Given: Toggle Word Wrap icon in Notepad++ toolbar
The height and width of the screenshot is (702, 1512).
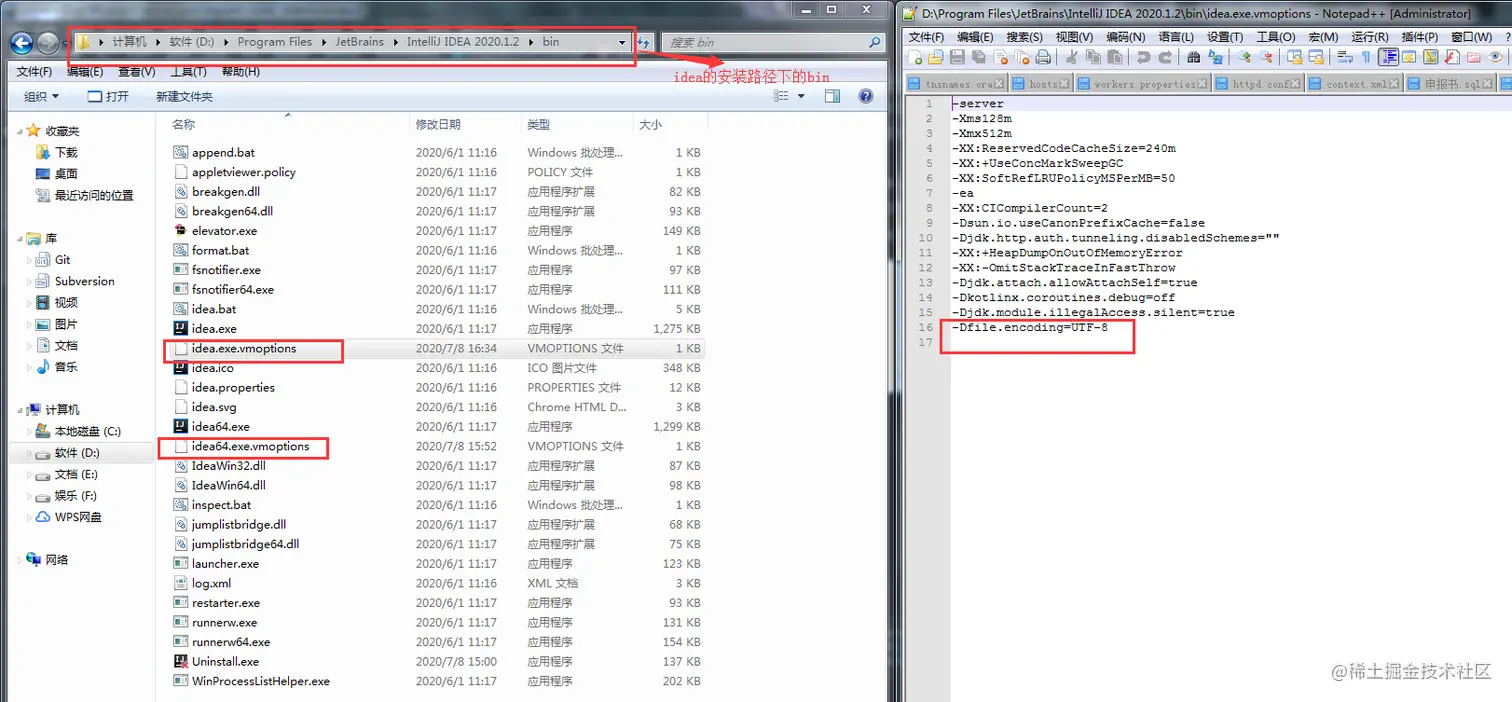Looking at the screenshot, I should (x=1345, y=57).
